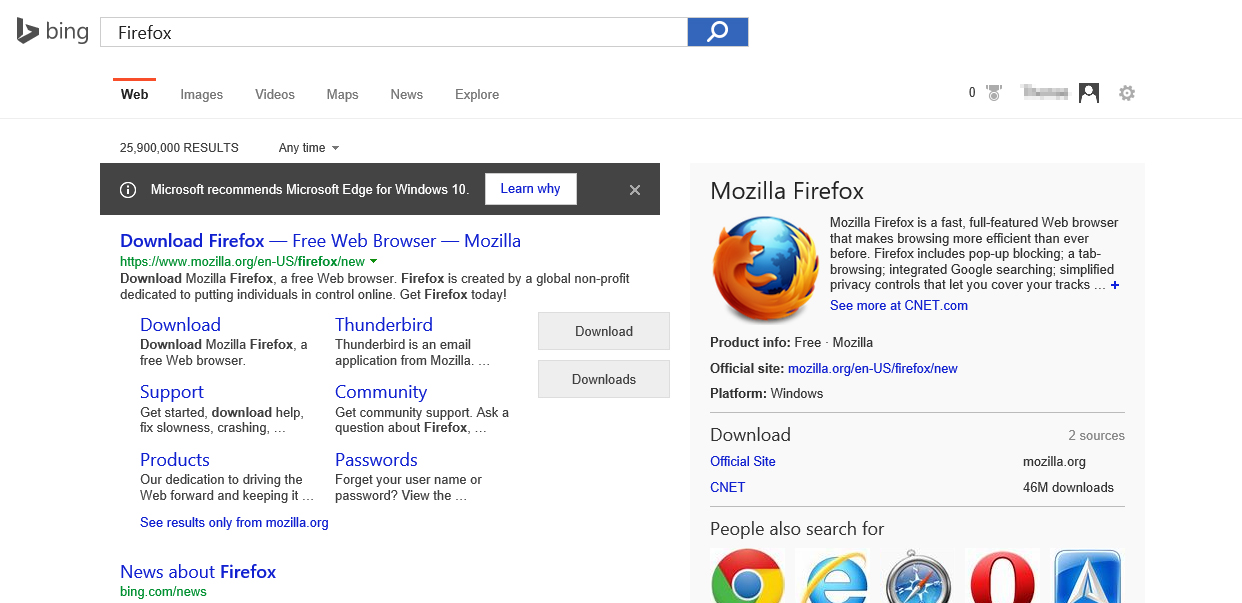1242x603 pixels.
Task: Select the Google Chrome icon
Action: [748, 576]
